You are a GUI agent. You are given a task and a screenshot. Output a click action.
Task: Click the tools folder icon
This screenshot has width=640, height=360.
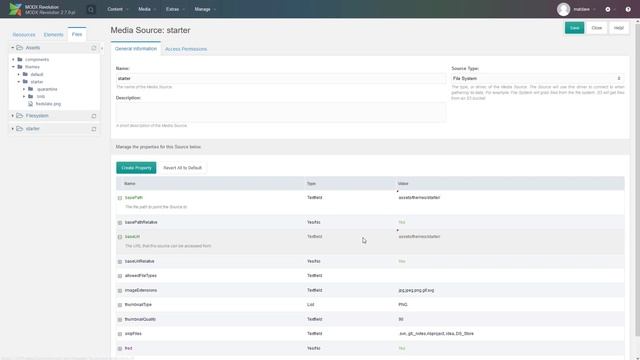(x=31, y=96)
